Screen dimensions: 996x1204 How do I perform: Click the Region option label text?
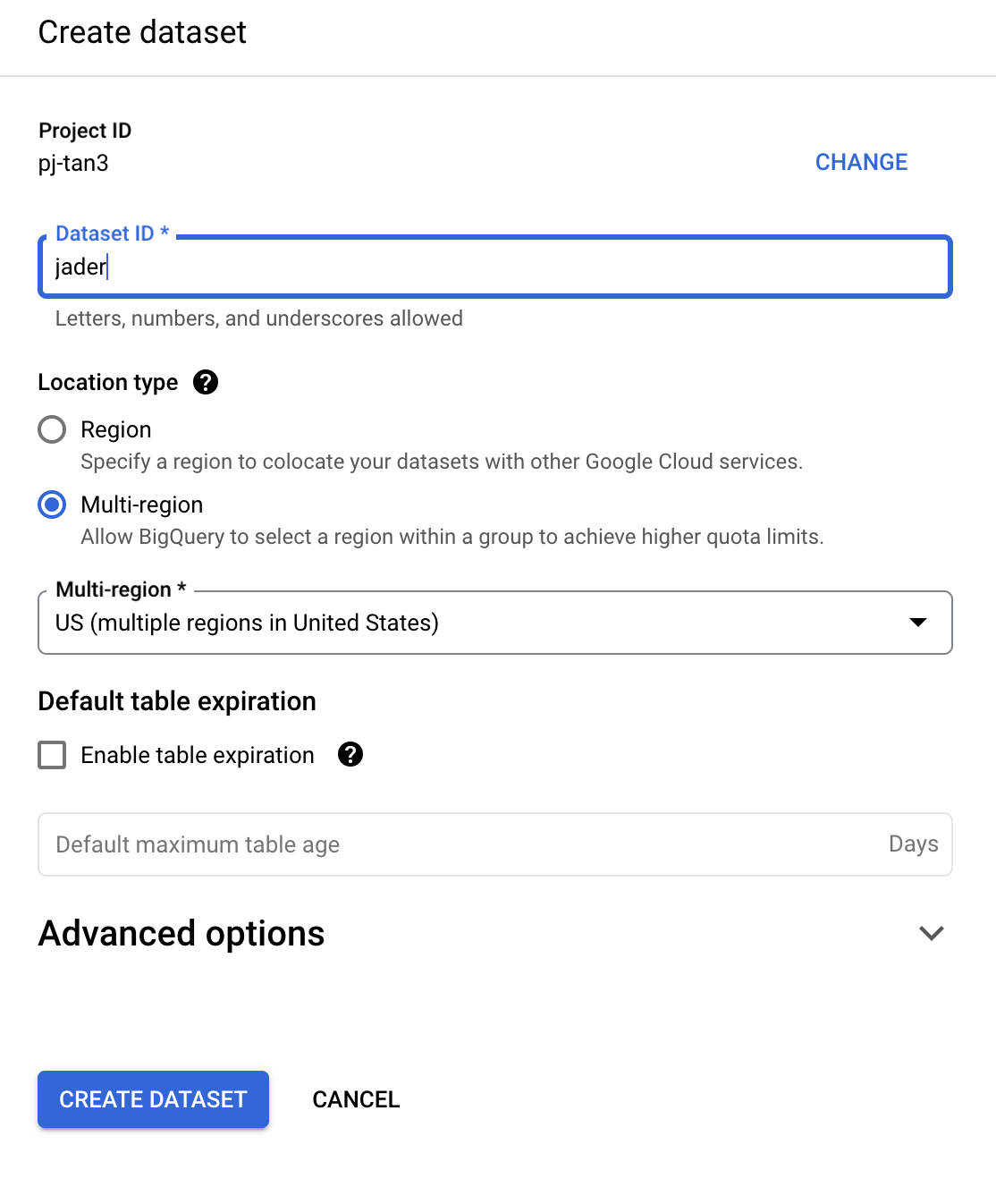[116, 429]
